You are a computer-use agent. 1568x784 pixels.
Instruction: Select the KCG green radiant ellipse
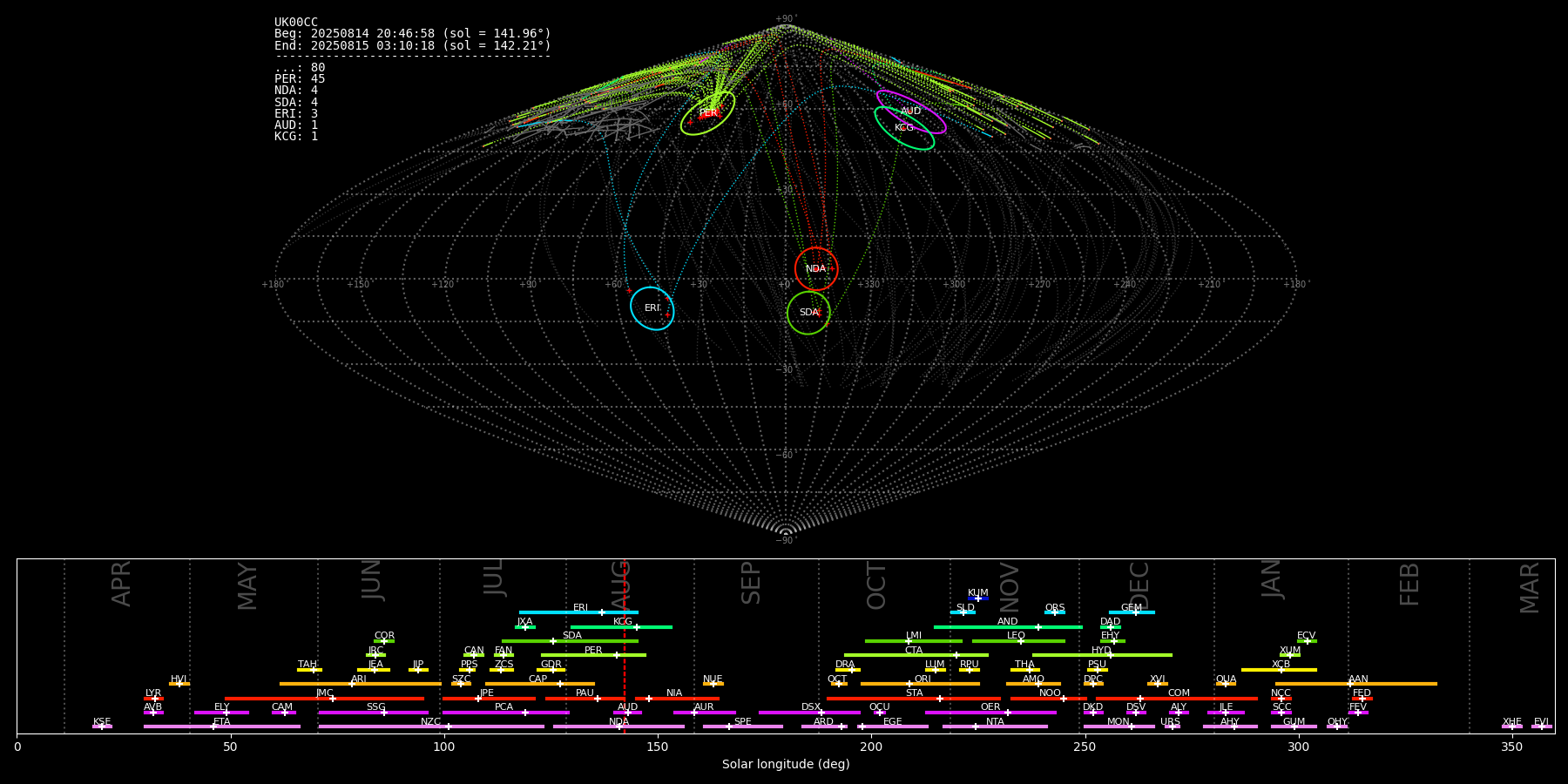pos(904,128)
